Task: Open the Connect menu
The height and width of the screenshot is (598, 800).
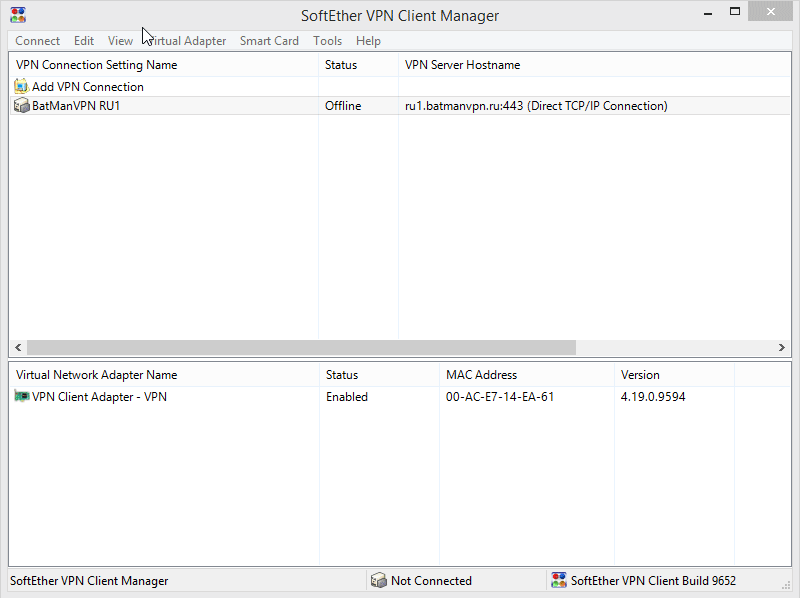Action: tap(37, 40)
